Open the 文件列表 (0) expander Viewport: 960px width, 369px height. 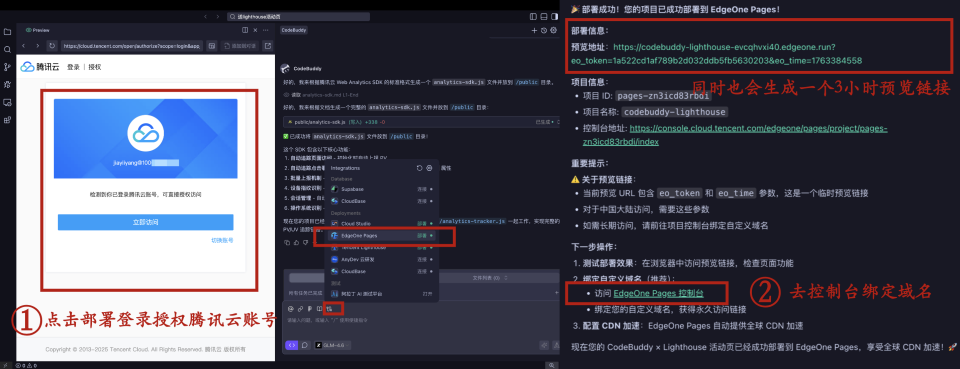click(489, 278)
